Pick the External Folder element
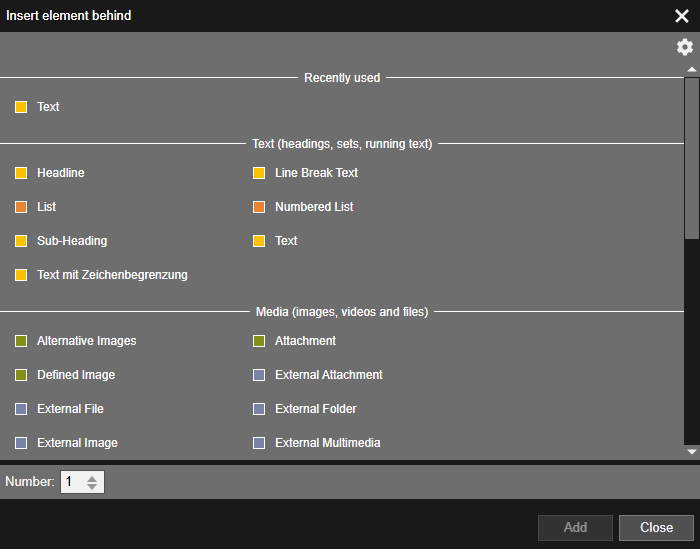Image resolution: width=700 pixels, height=549 pixels. 316,409
